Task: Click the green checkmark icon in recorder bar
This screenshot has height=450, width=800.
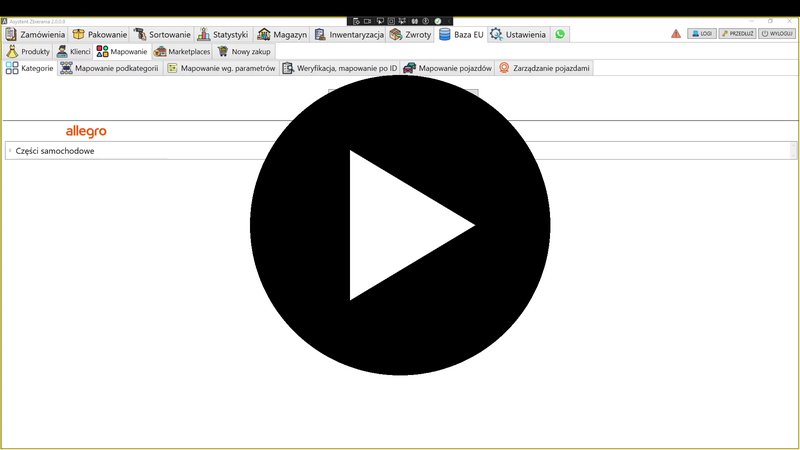Action: click(x=438, y=21)
